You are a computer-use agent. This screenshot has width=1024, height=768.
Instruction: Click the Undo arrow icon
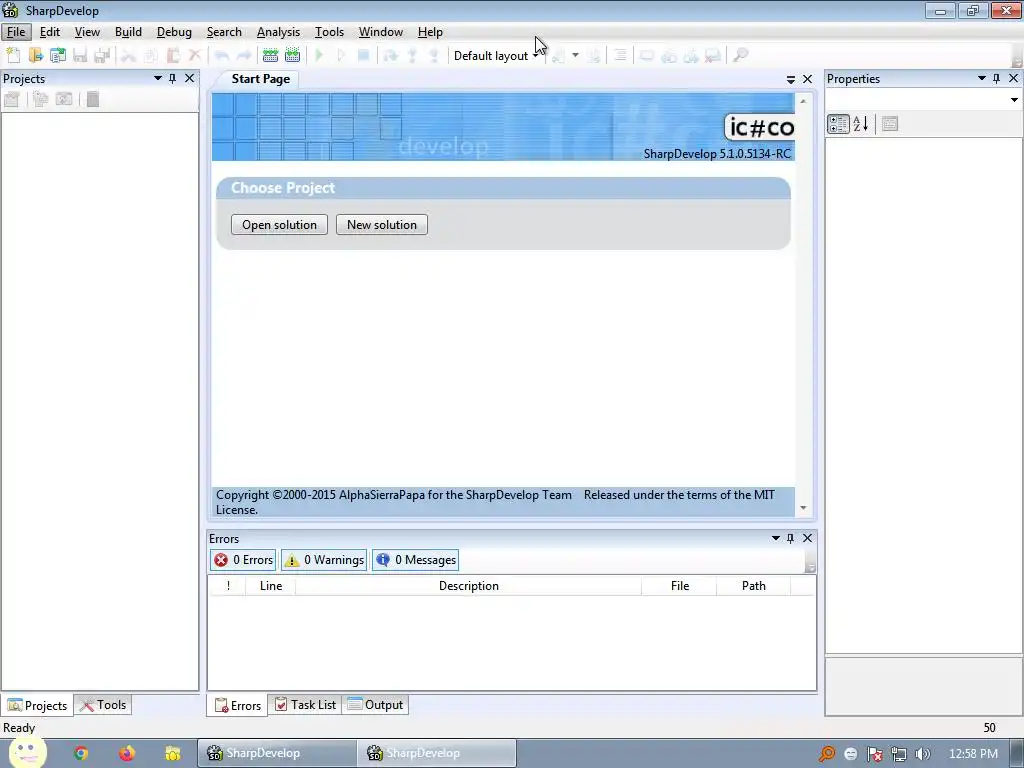coord(222,56)
